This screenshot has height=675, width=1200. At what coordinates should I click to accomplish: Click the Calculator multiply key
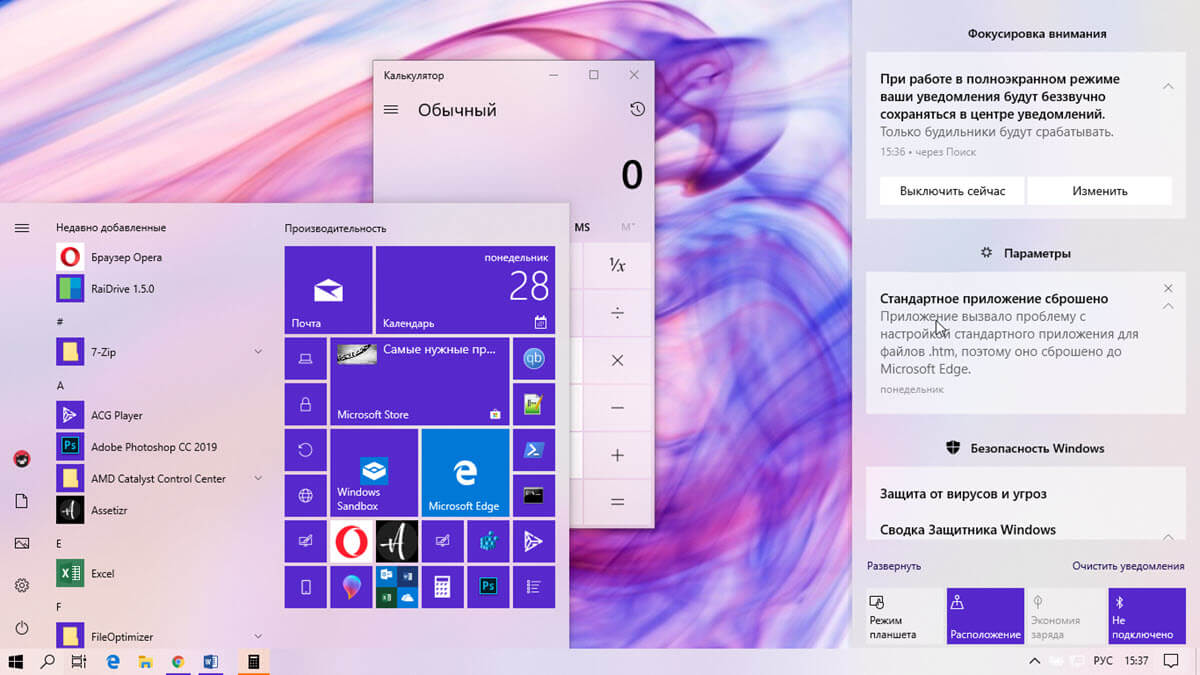coord(617,360)
